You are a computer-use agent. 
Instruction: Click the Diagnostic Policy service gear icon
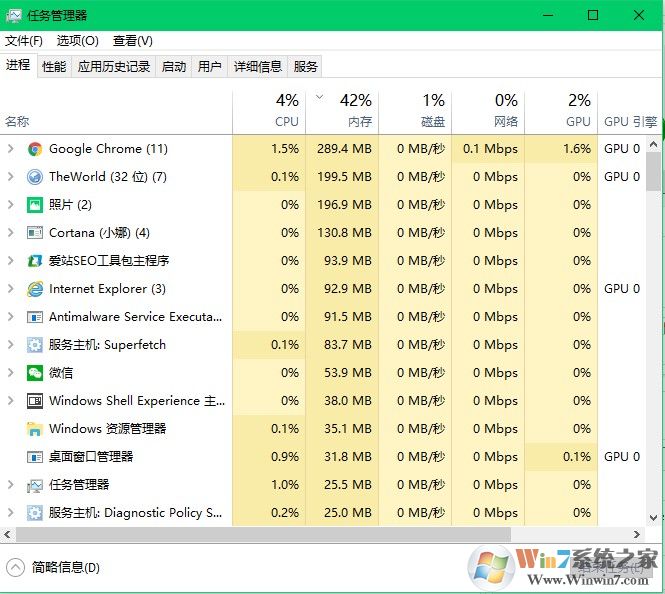35,513
